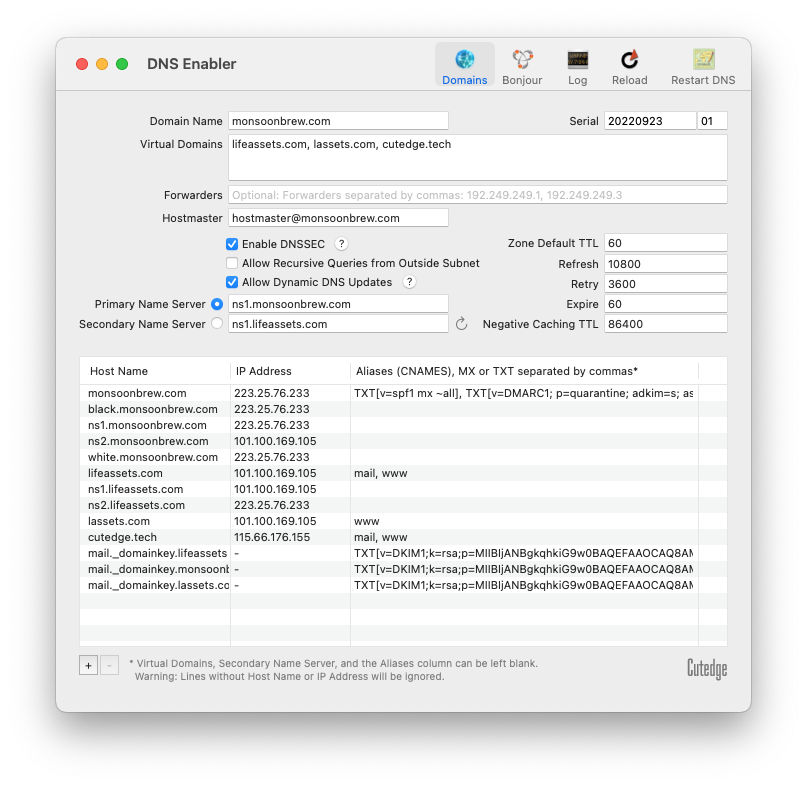The image size is (807, 786).
Task: Click the Host Name column header
Action: [155, 371]
